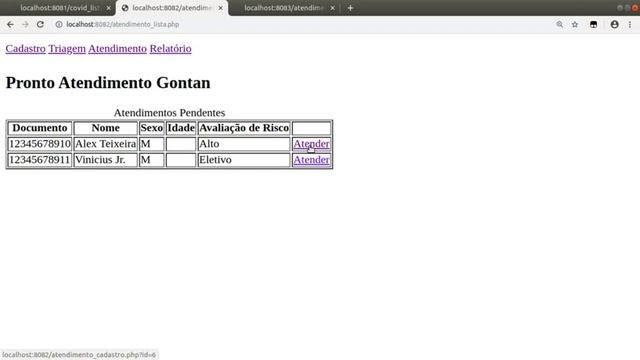
Task: Open the Relatório link
Action: (171, 49)
